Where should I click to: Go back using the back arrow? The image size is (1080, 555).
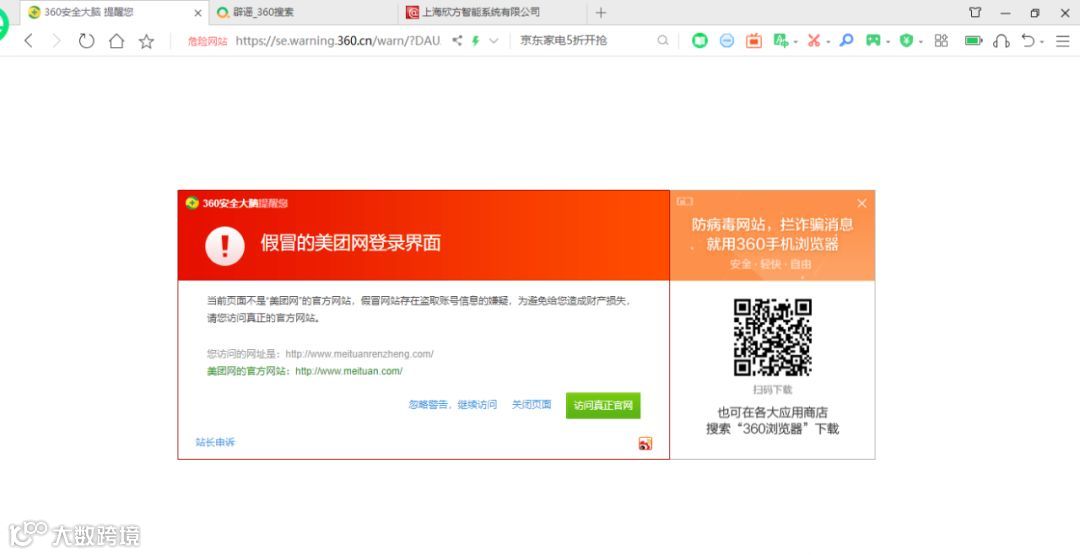[x=28, y=41]
